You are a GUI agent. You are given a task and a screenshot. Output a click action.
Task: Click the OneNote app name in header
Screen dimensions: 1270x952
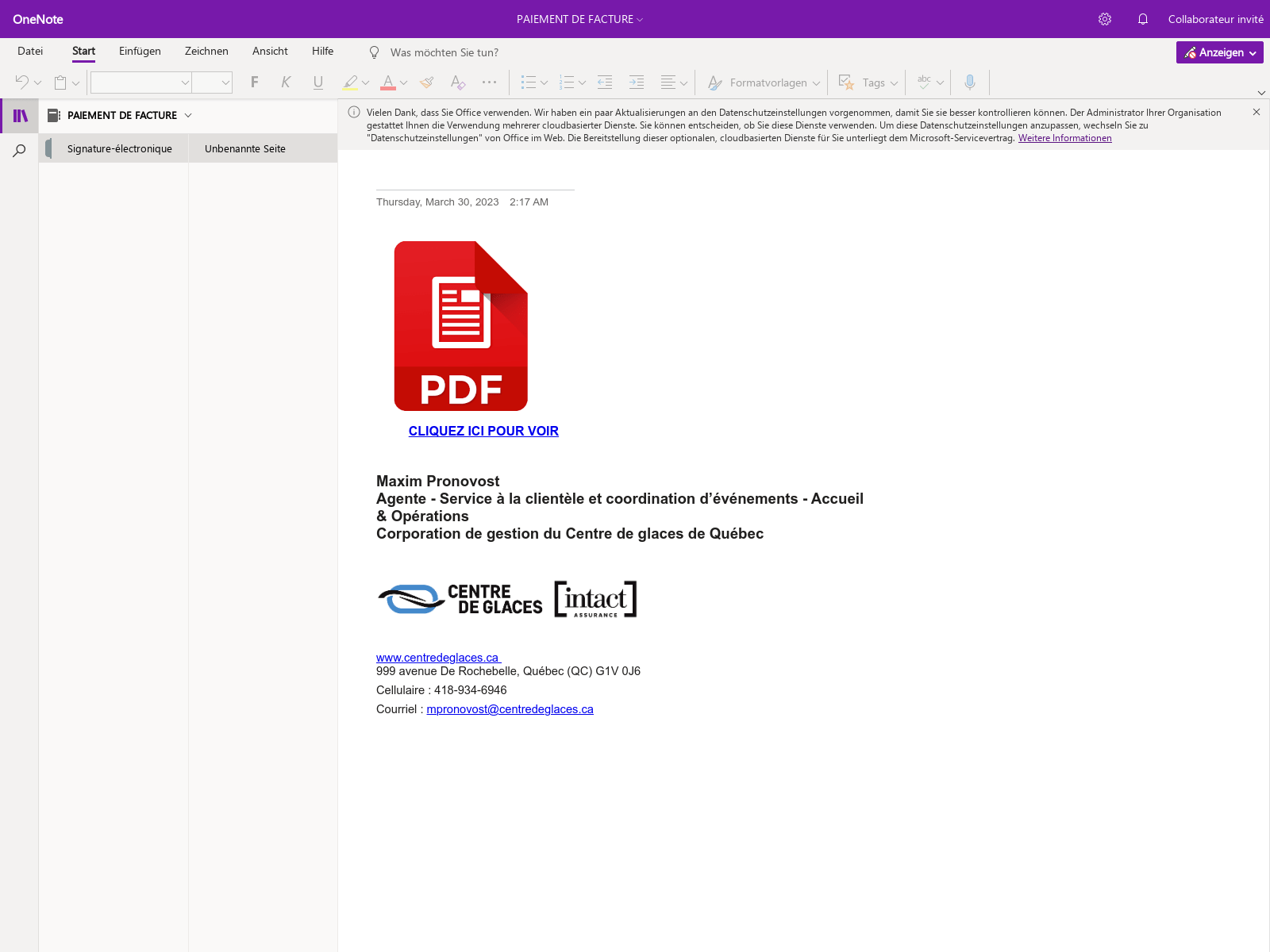[x=38, y=19]
